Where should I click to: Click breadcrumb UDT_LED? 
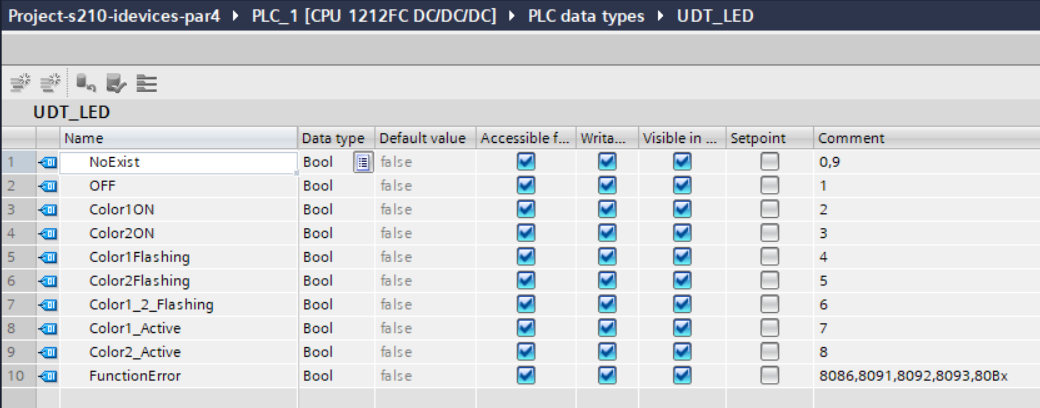point(716,16)
